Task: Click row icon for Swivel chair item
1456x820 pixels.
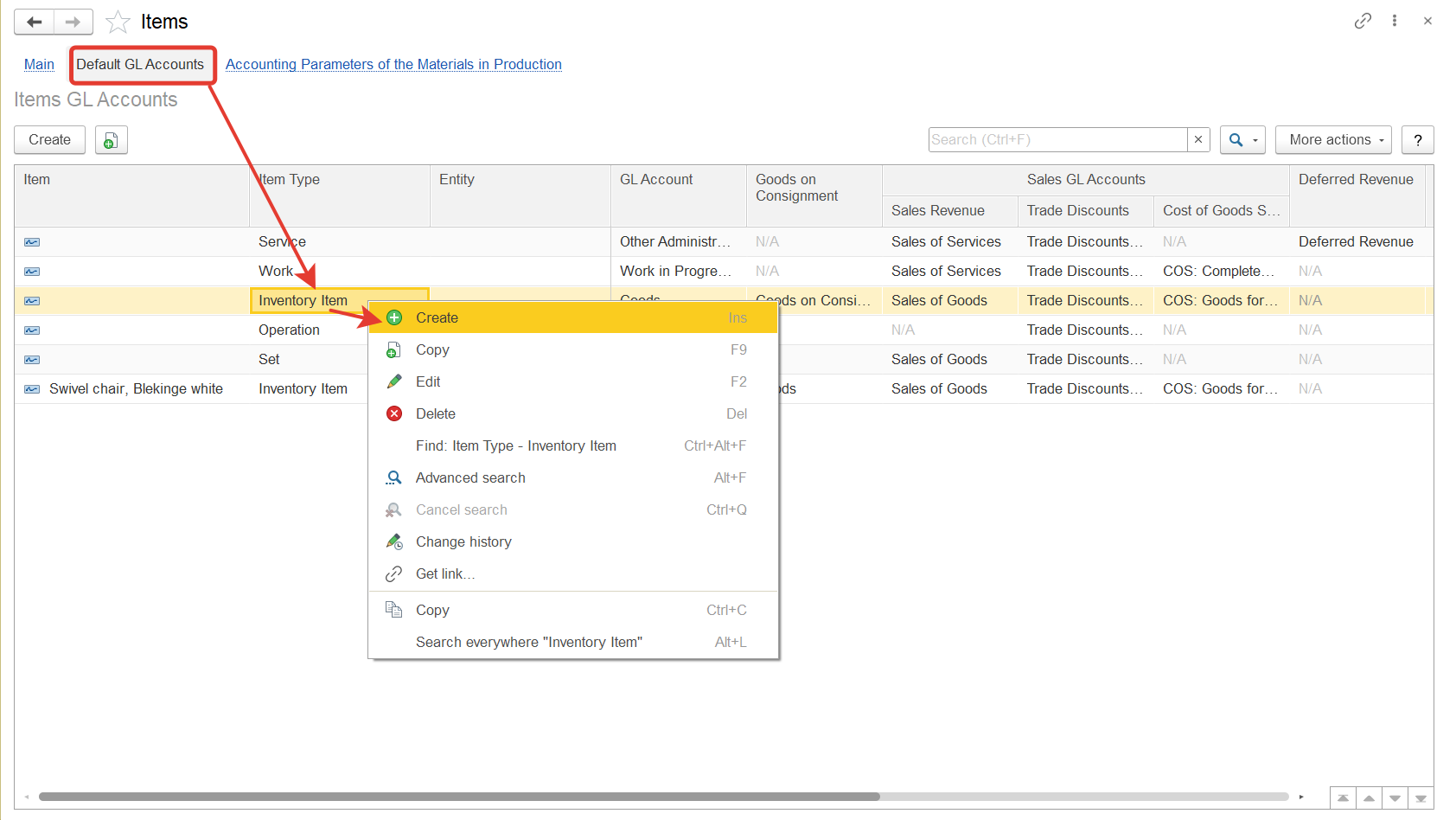Action: [x=32, y=389]
